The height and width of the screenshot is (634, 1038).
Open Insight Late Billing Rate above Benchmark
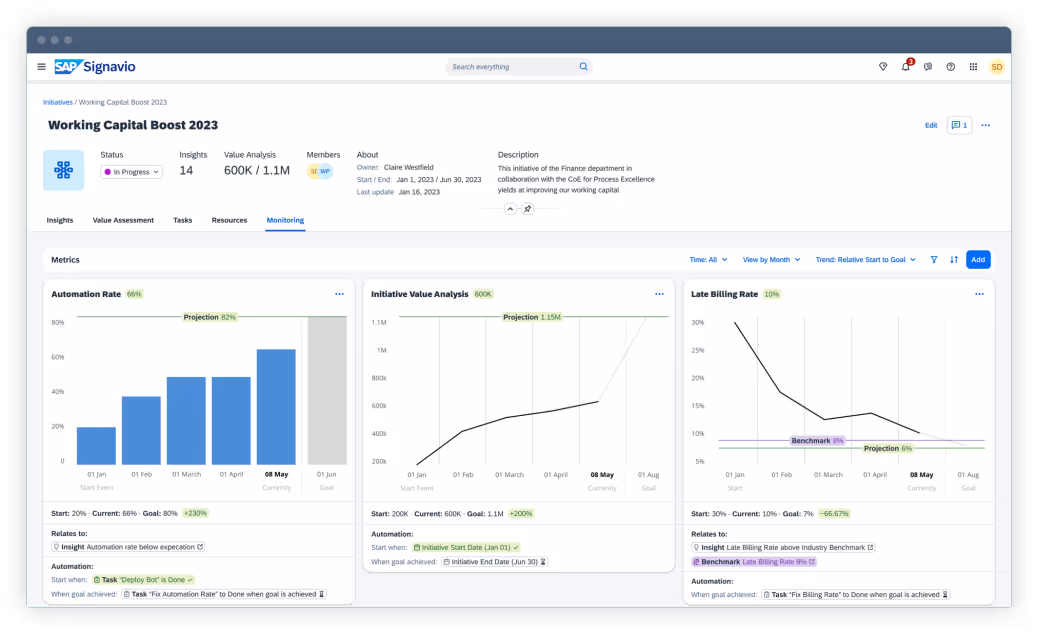click(x=783, y=548)
